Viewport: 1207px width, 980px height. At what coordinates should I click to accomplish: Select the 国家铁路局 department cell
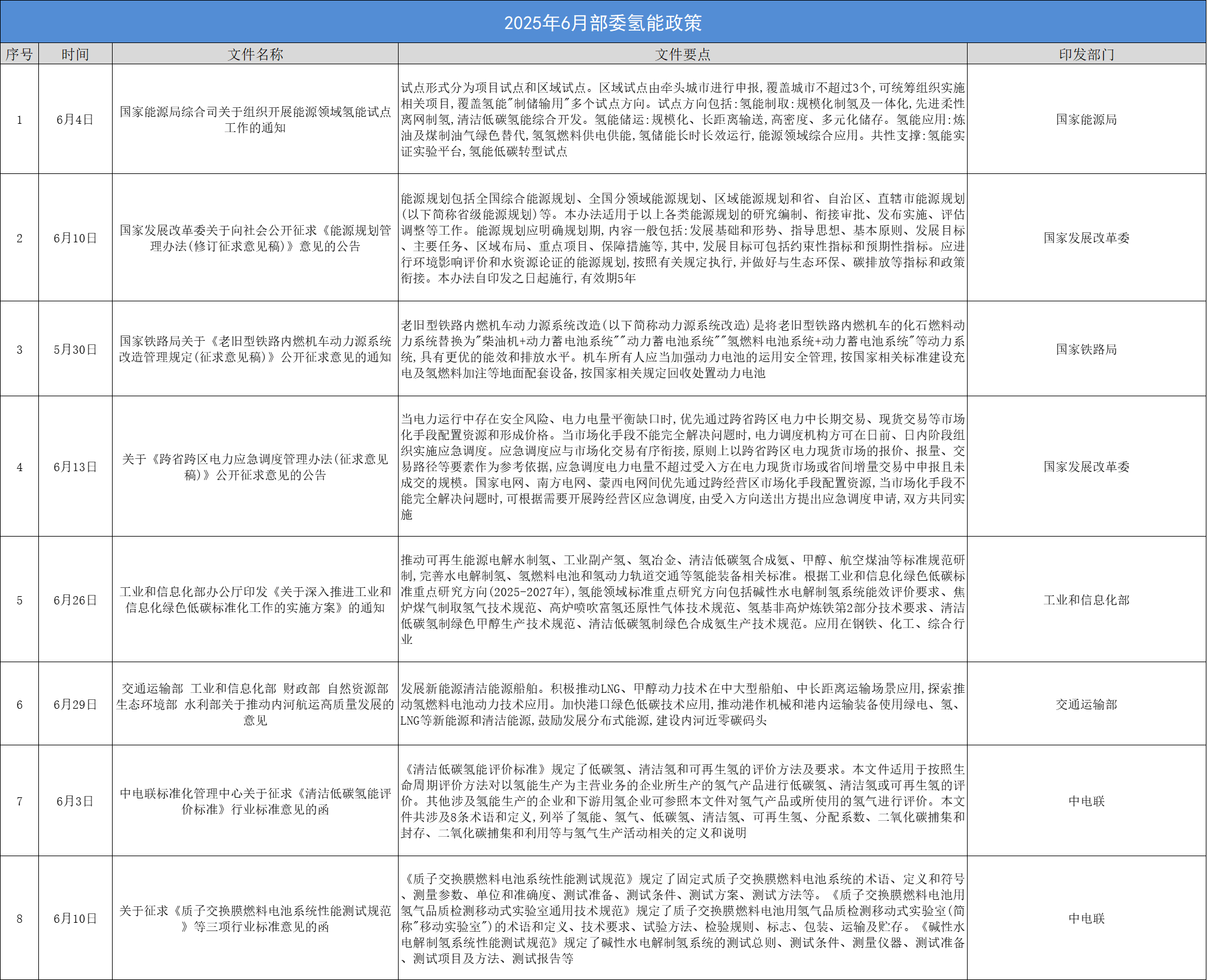1086,350
